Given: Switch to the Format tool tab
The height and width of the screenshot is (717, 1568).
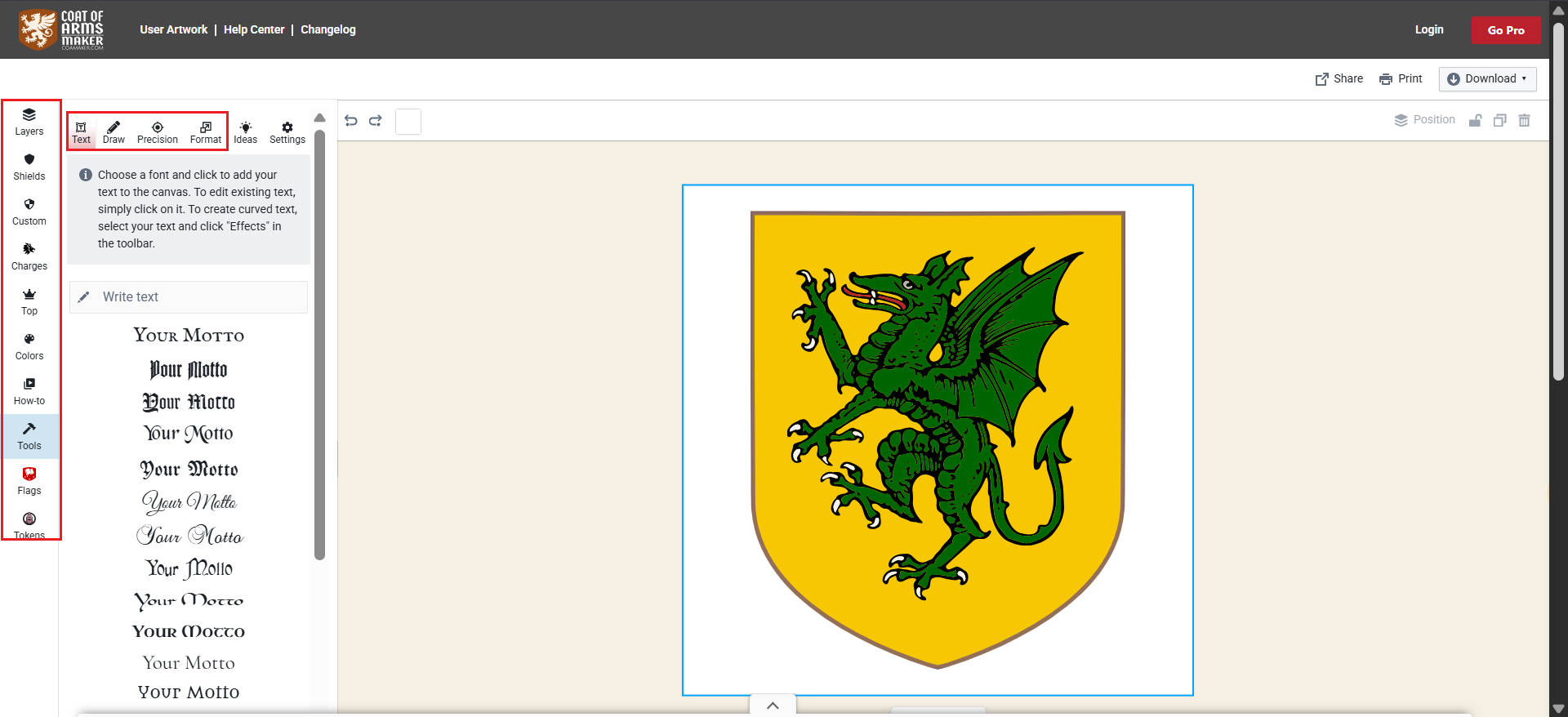Looking at the screenshot, I should (206, 132).
